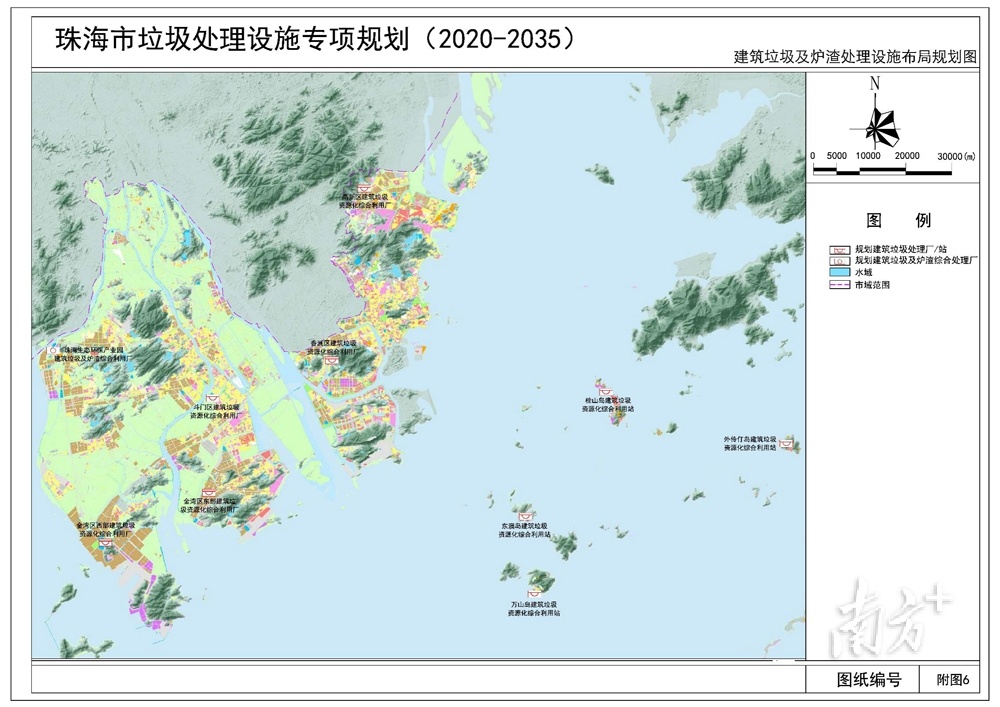Screen dimensions: 1000x707
Task: Click the legend symbol for 规划建筑垃圾处理厂/站
Action: 840,248
